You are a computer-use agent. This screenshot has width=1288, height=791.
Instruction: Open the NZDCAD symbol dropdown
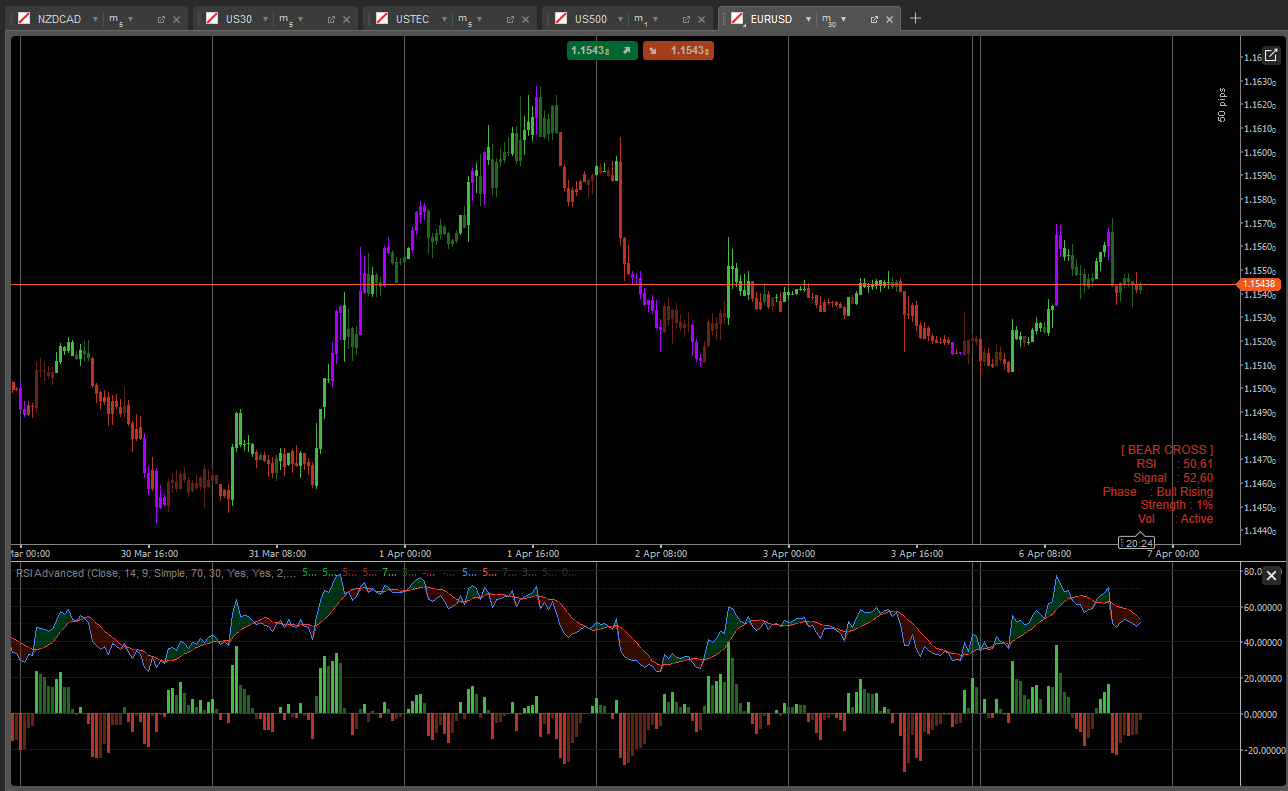point(94,19)
